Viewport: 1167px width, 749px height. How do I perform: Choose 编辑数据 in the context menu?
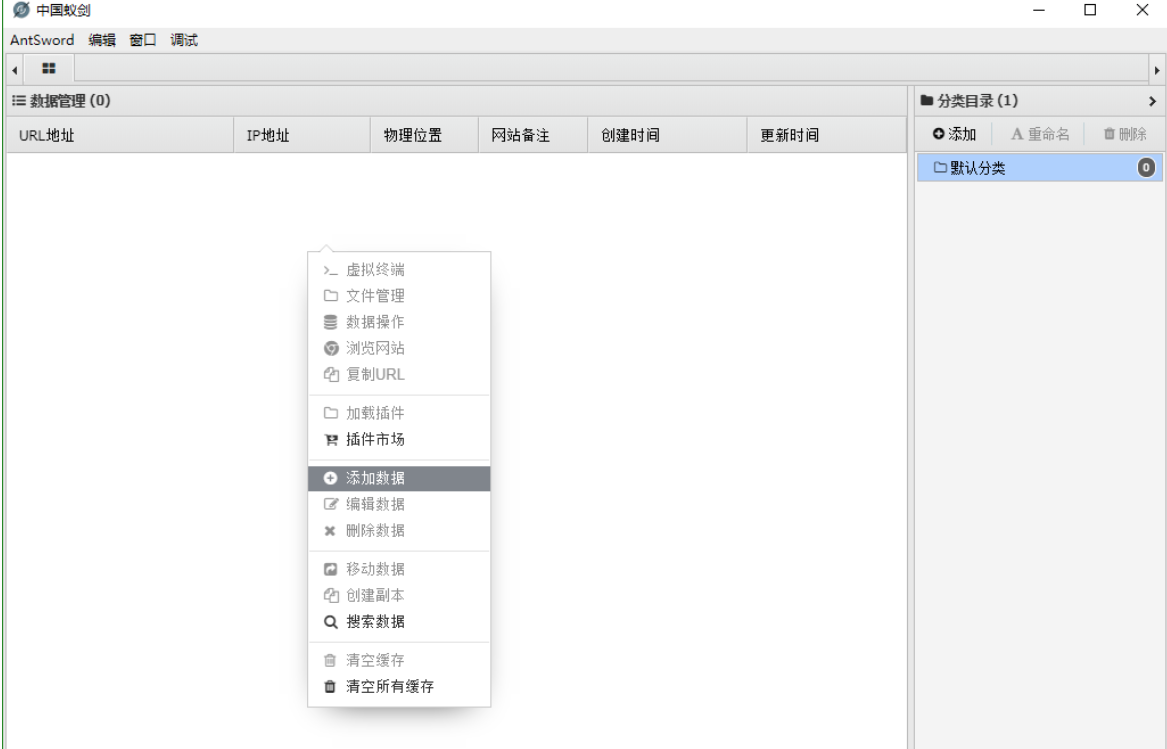click(399, 504)
